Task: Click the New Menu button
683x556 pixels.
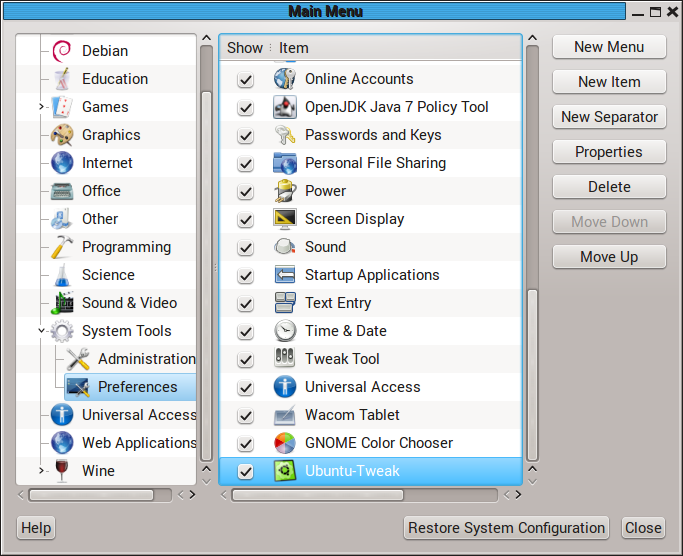Action: point(609,47)
